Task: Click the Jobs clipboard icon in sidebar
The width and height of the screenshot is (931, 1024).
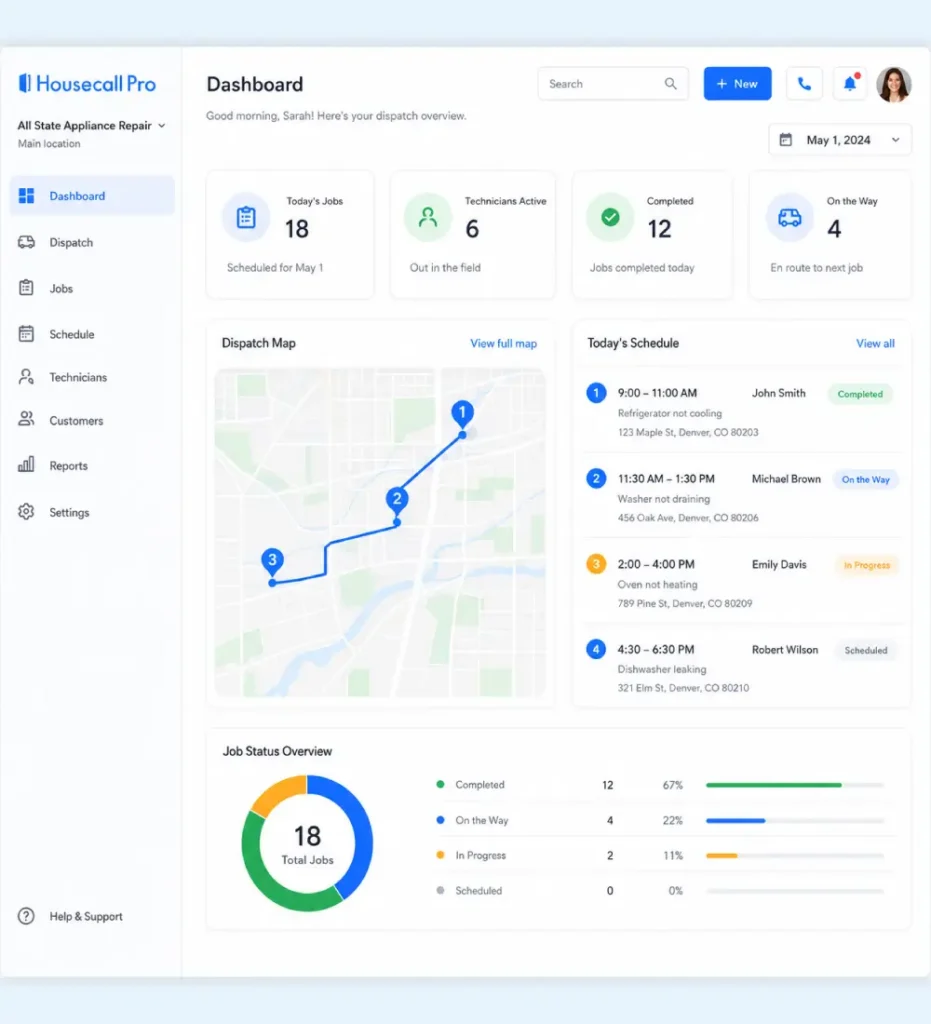Action: (x=26, y=288)
